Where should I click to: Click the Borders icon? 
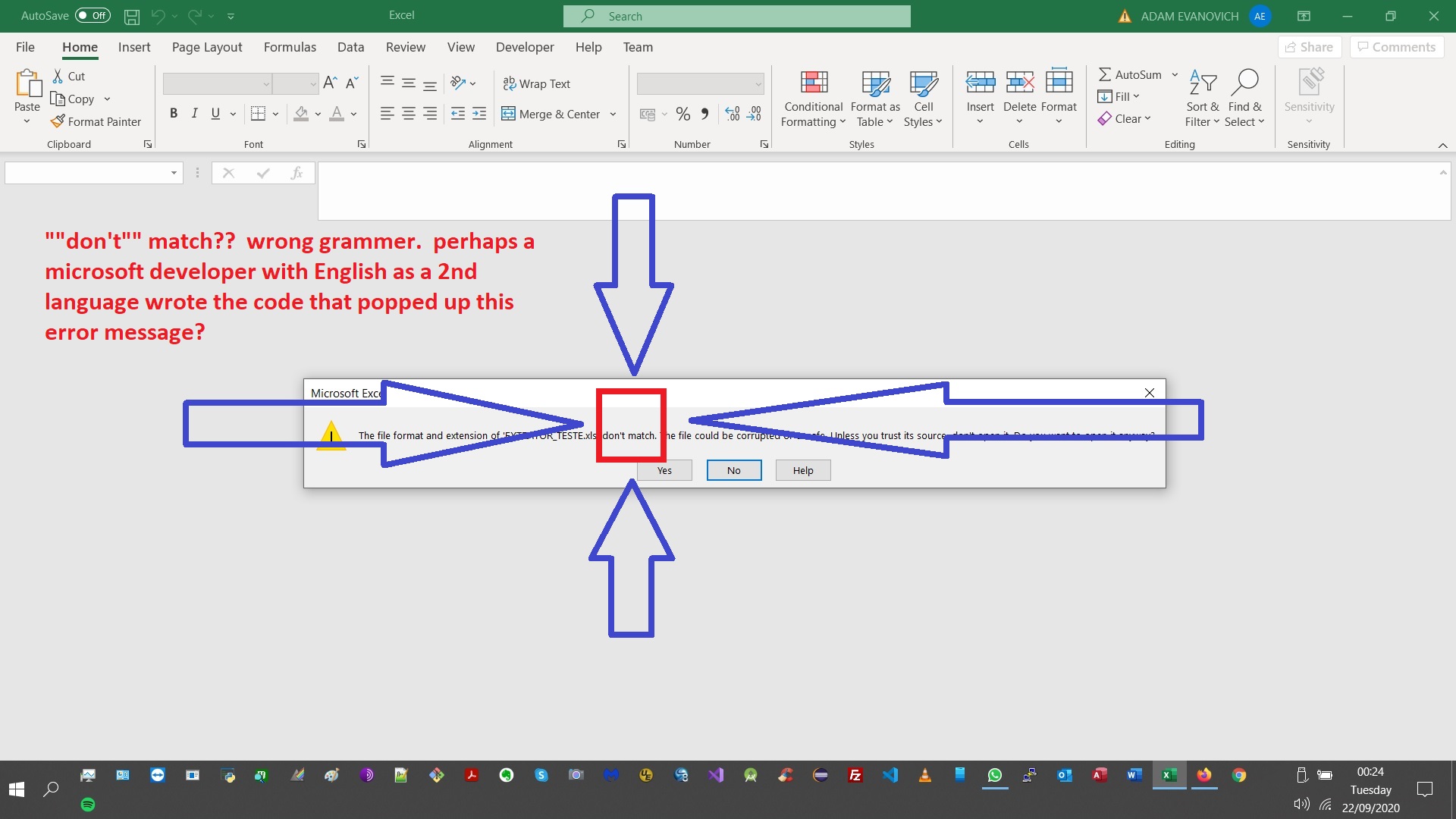258,114
